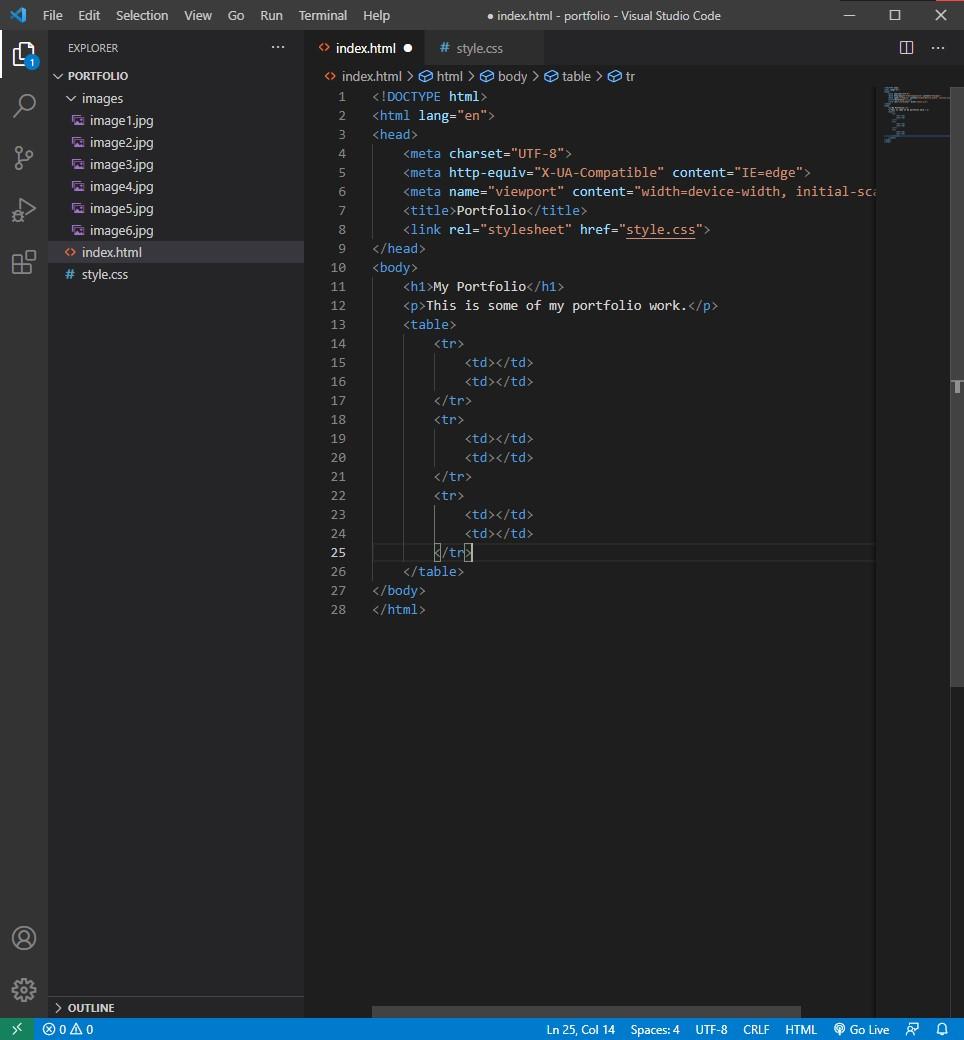Toggle the feedback icon in status bar
This screenshot has height=1040, width=964.
(x=912, y=1029)
